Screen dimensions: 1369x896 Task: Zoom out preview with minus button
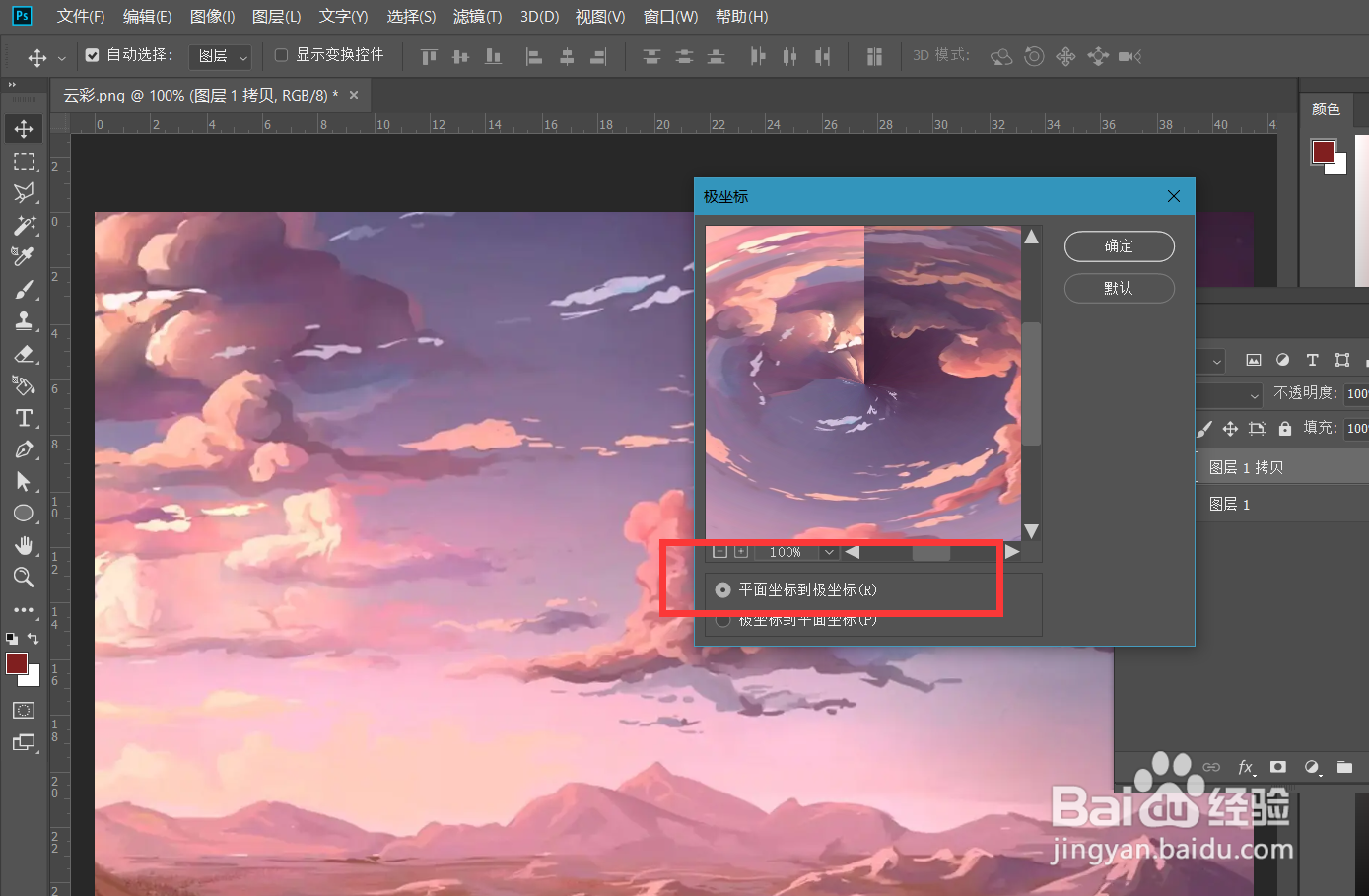pos(719,552)
